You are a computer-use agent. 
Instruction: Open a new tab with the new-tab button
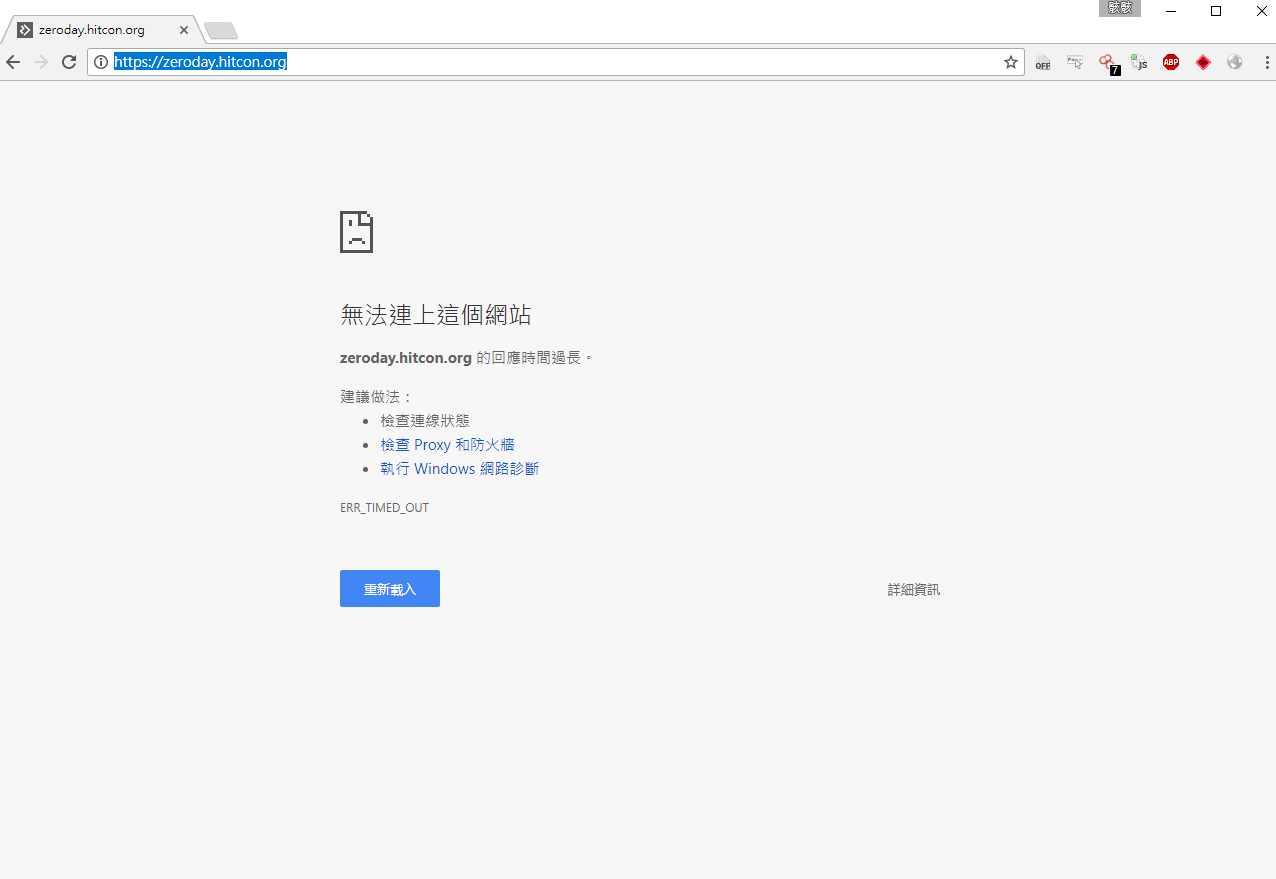(220, 31)
